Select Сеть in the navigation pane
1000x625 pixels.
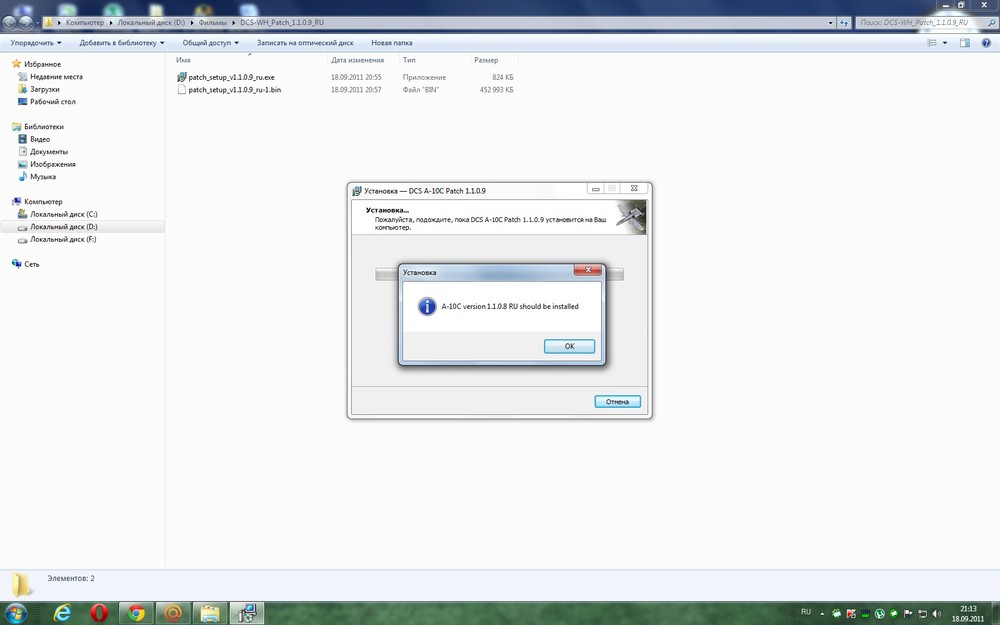pyautogui.click(x=31, y=264)
